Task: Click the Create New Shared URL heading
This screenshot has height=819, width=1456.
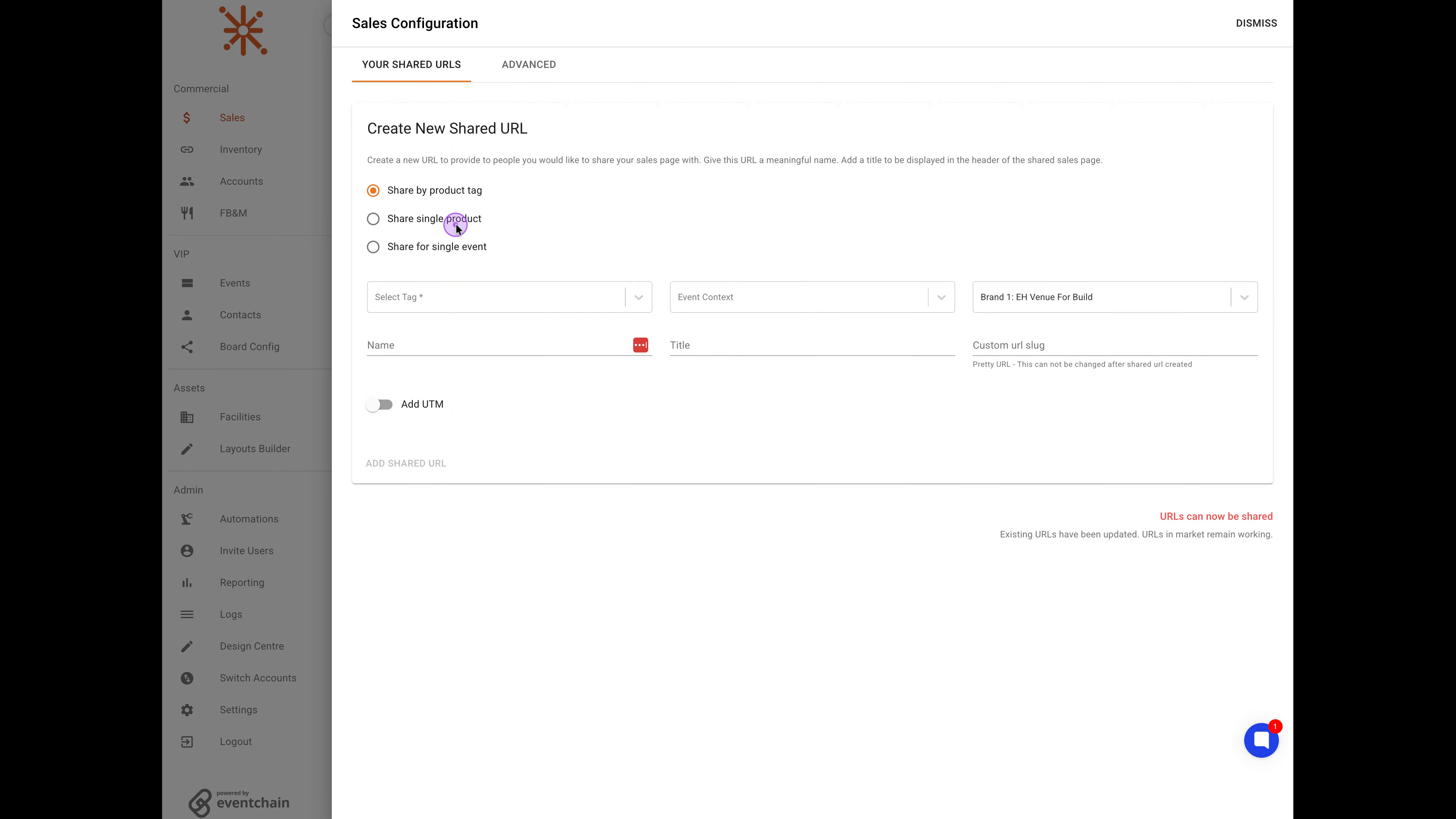Action: point(447,129)
